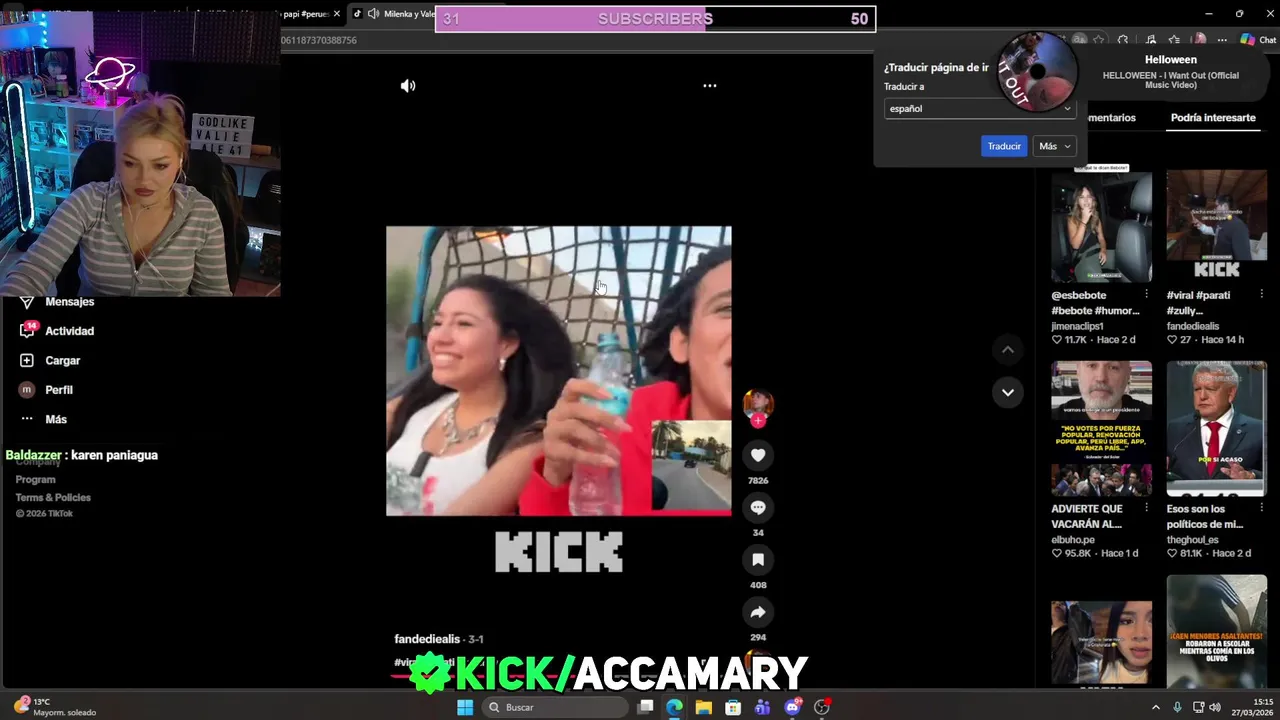Screen dimensions: 1280x720
Task: Open options for Esos son los políticos card
Action: point(1261,509)
